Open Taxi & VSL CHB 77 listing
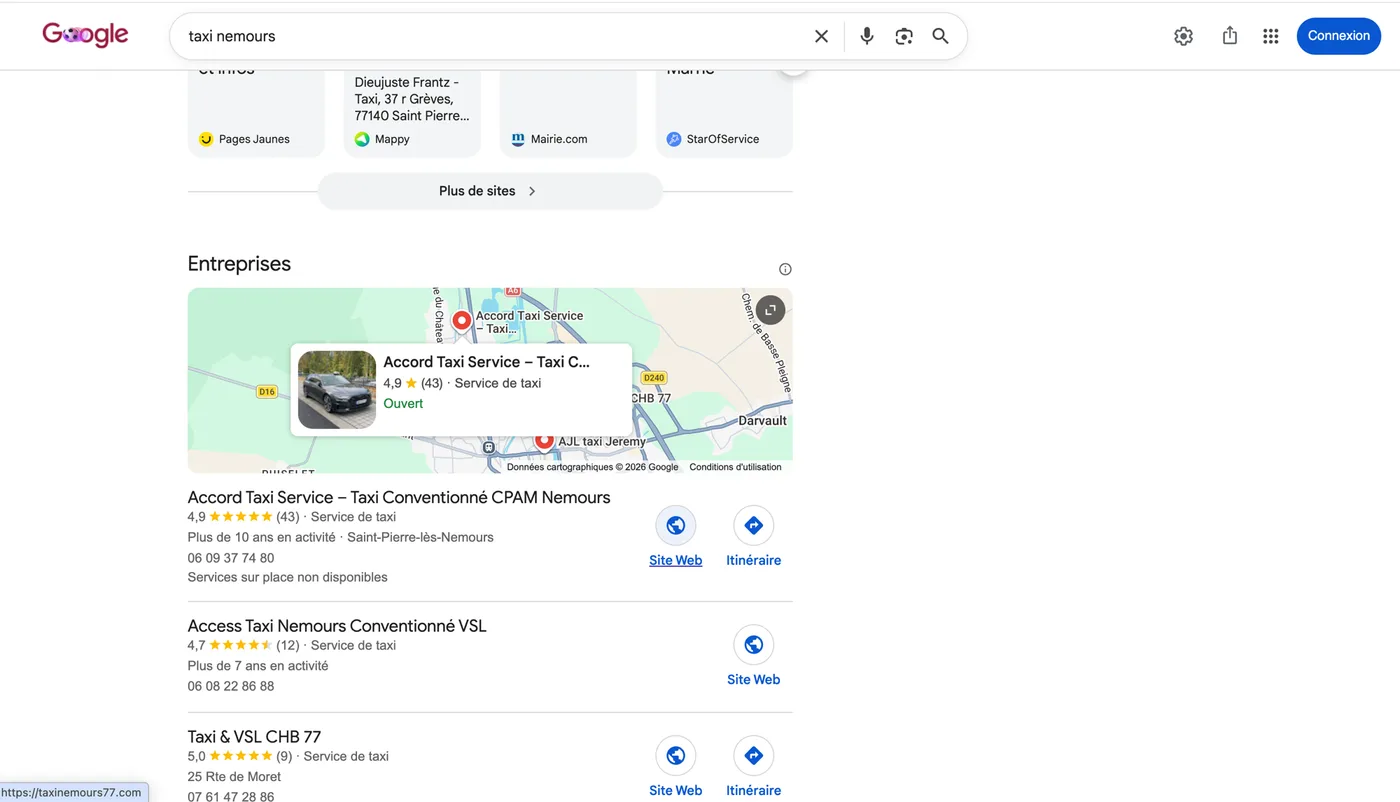The image size is (1400, 802). [254, 737]
